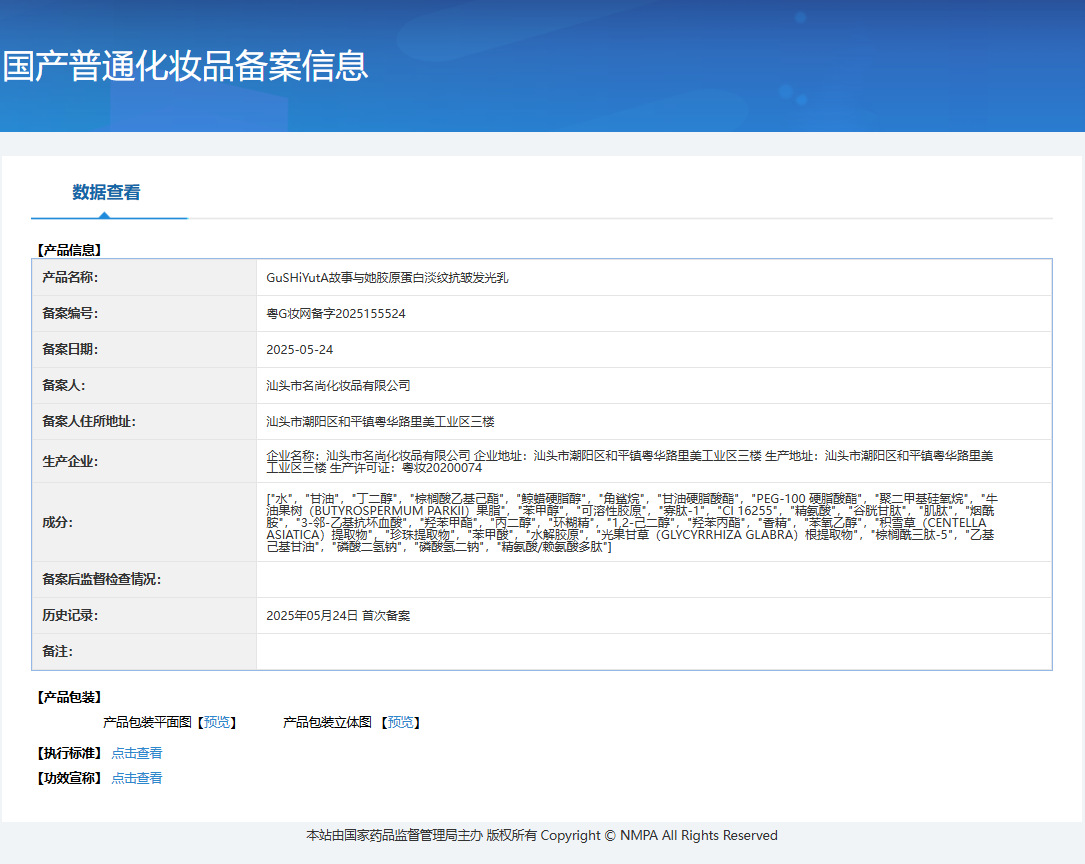This screenshot has width=1085, height=864.
Task: Click the 国产普通化妆品备案信息 page title
Action: point(186,66)
